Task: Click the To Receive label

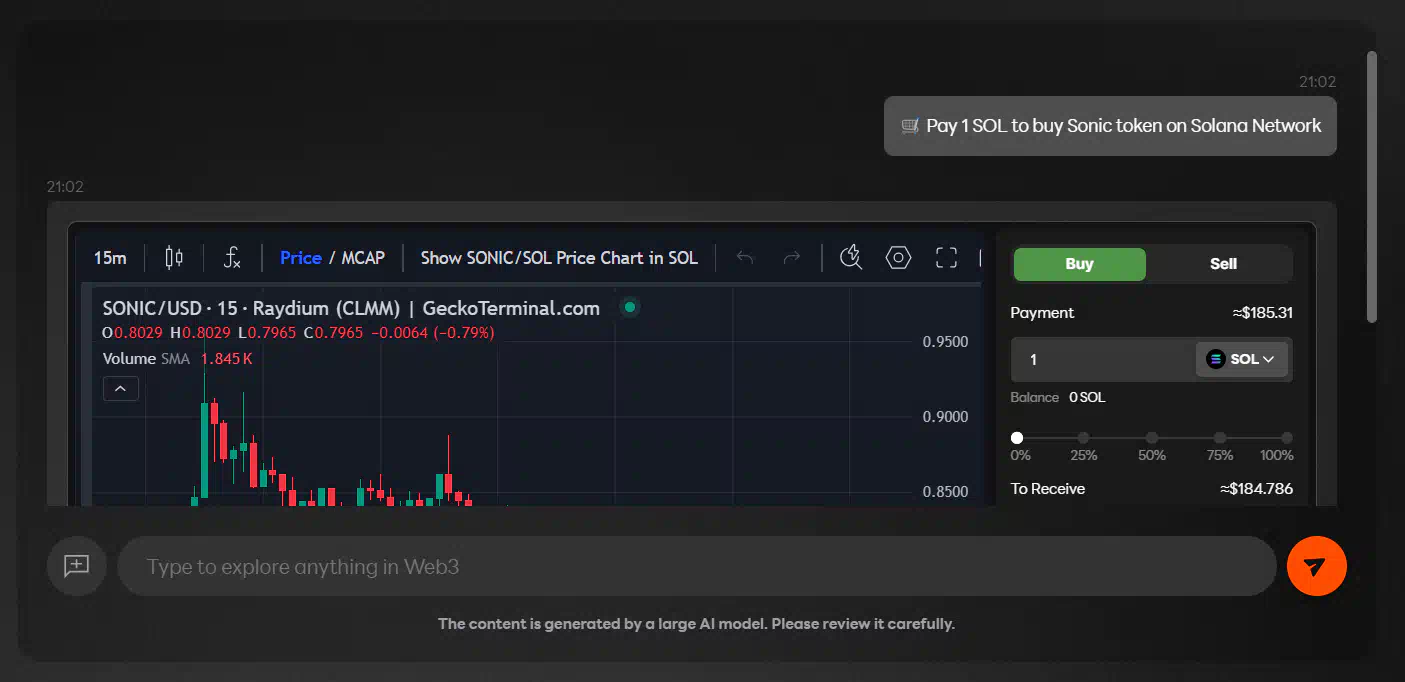Action: pos(1047,489)
